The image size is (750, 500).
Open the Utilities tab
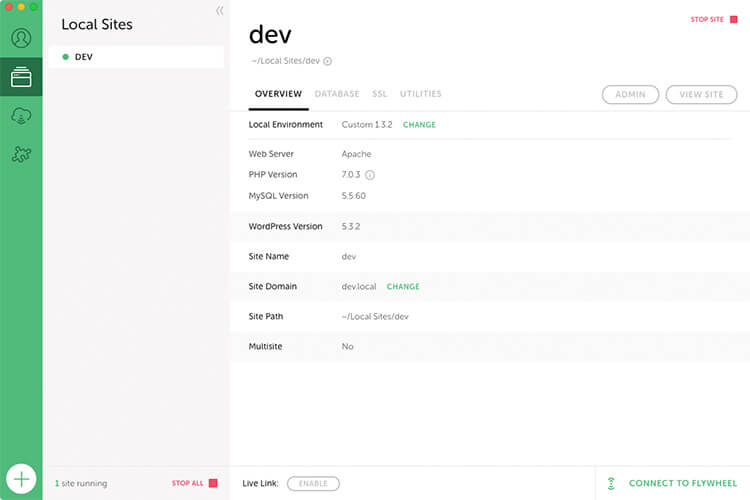pyautogui.click(x=420, y=94)
